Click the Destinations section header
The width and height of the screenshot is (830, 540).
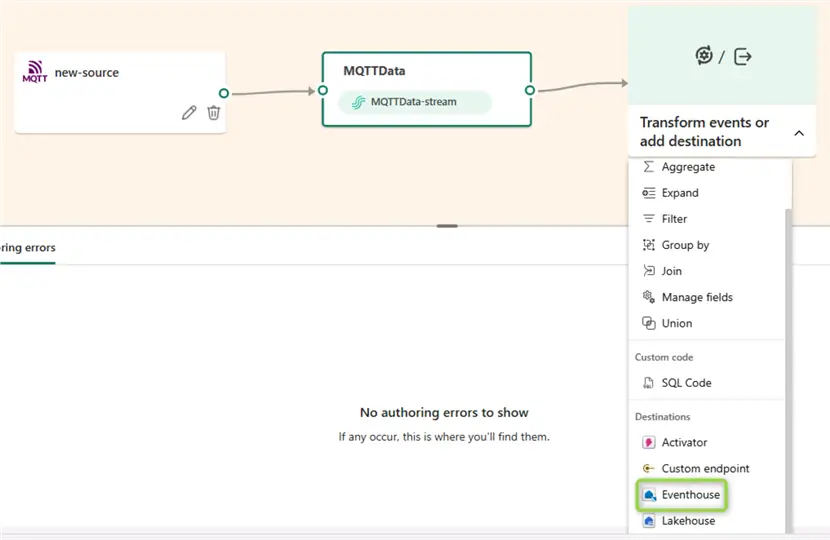coord(662,417)
